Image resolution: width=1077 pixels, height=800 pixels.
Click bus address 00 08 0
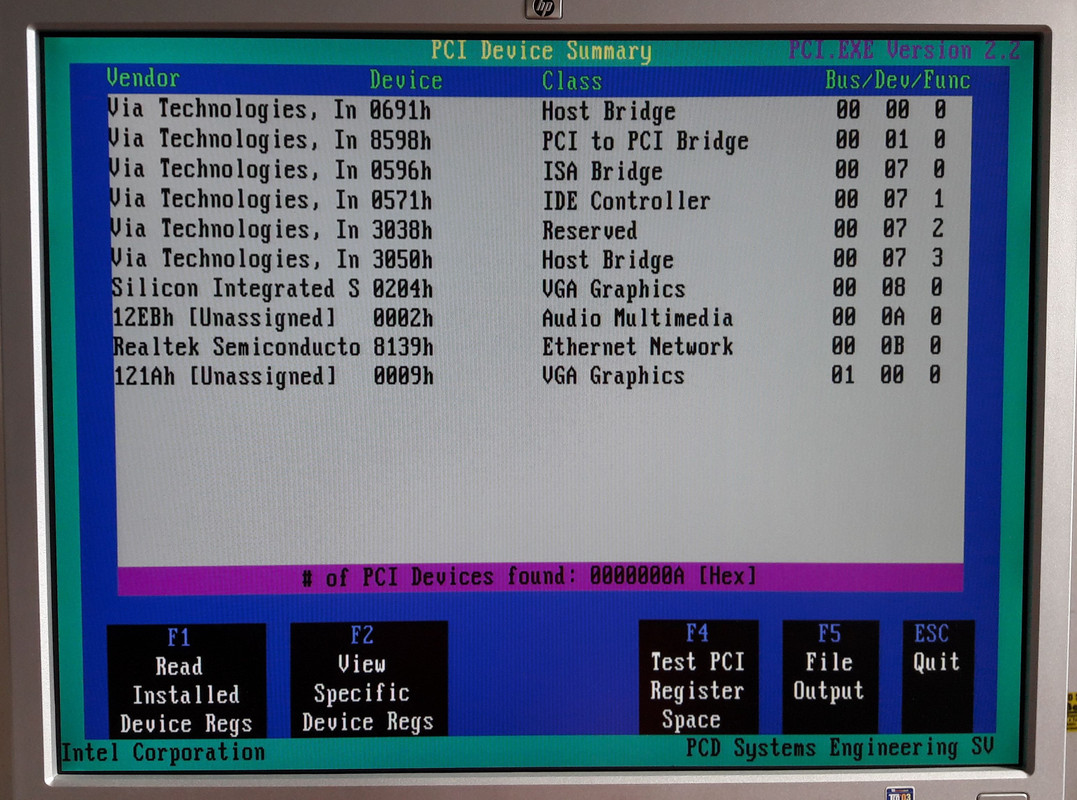tap(887, 287)
